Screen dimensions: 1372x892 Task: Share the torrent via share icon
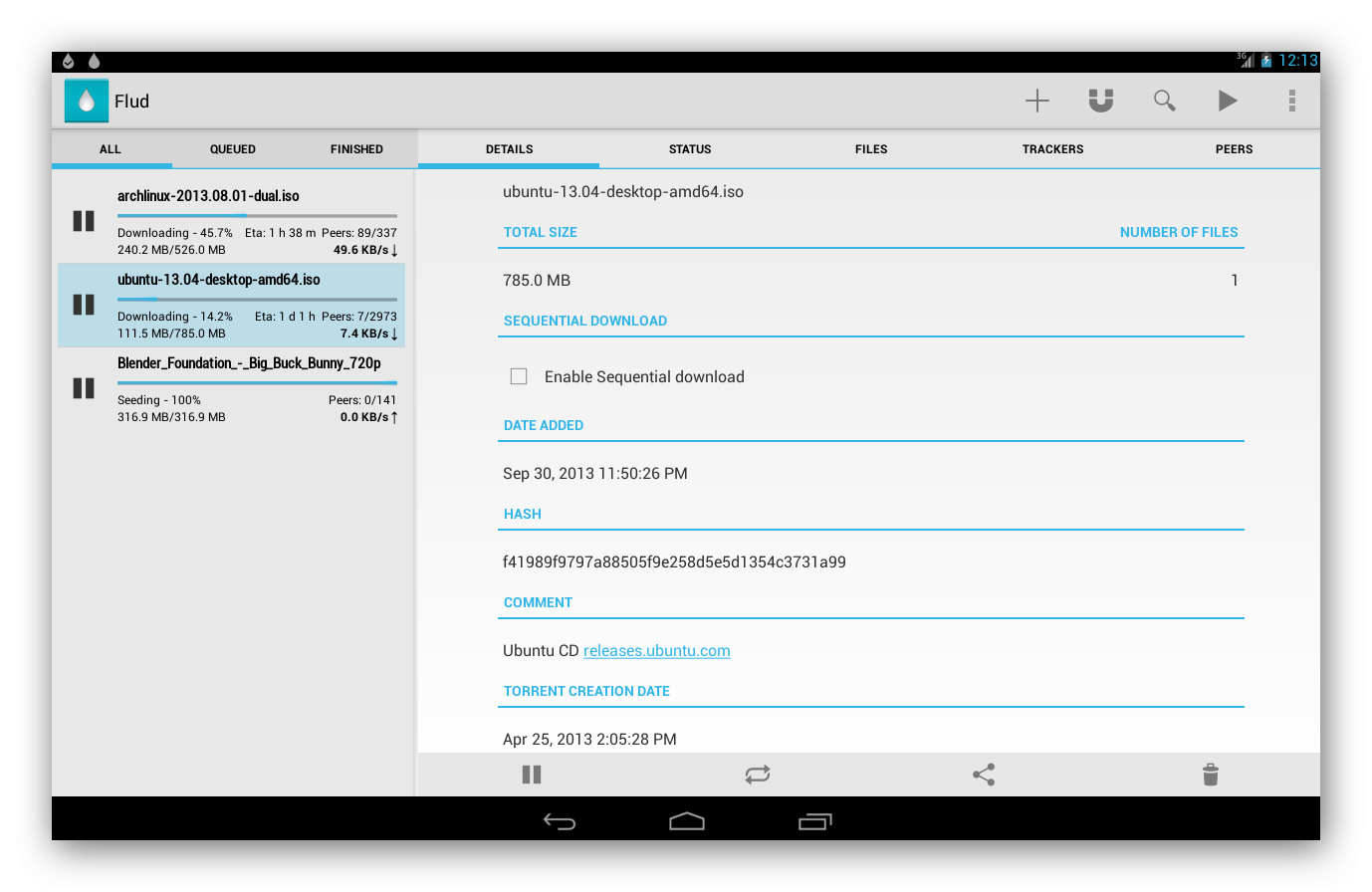(984, 775)
